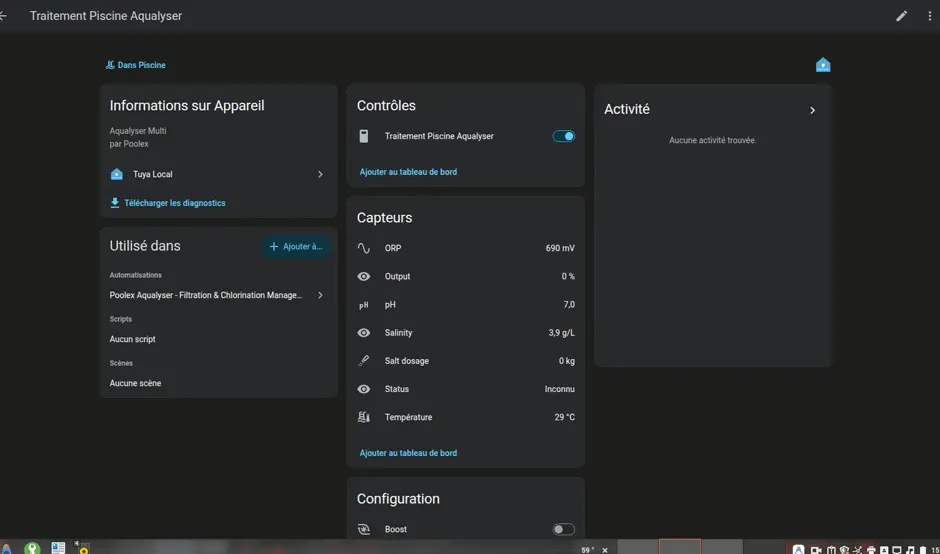
Task: Click the pH sensor icon
Action: point(363,305)
